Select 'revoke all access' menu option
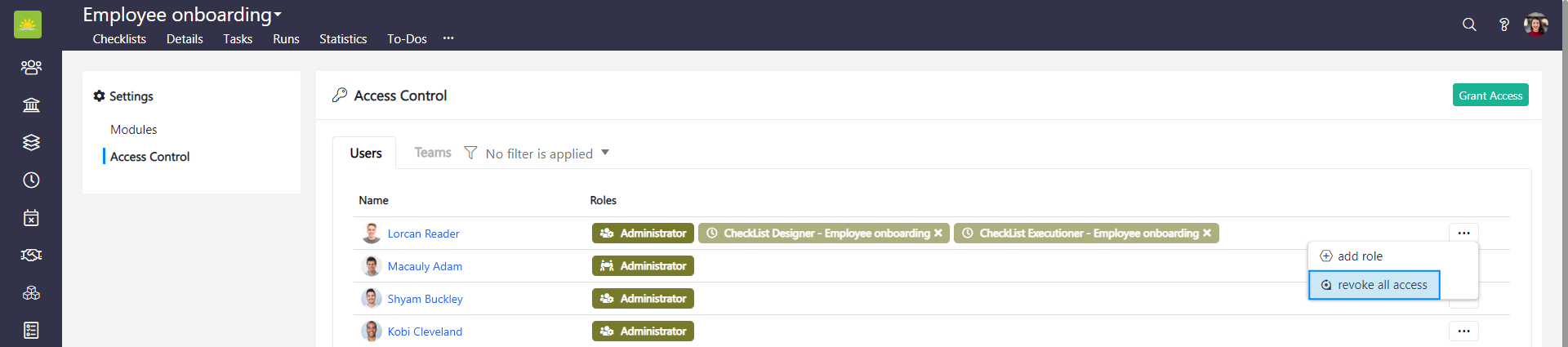 point(1374,285)
